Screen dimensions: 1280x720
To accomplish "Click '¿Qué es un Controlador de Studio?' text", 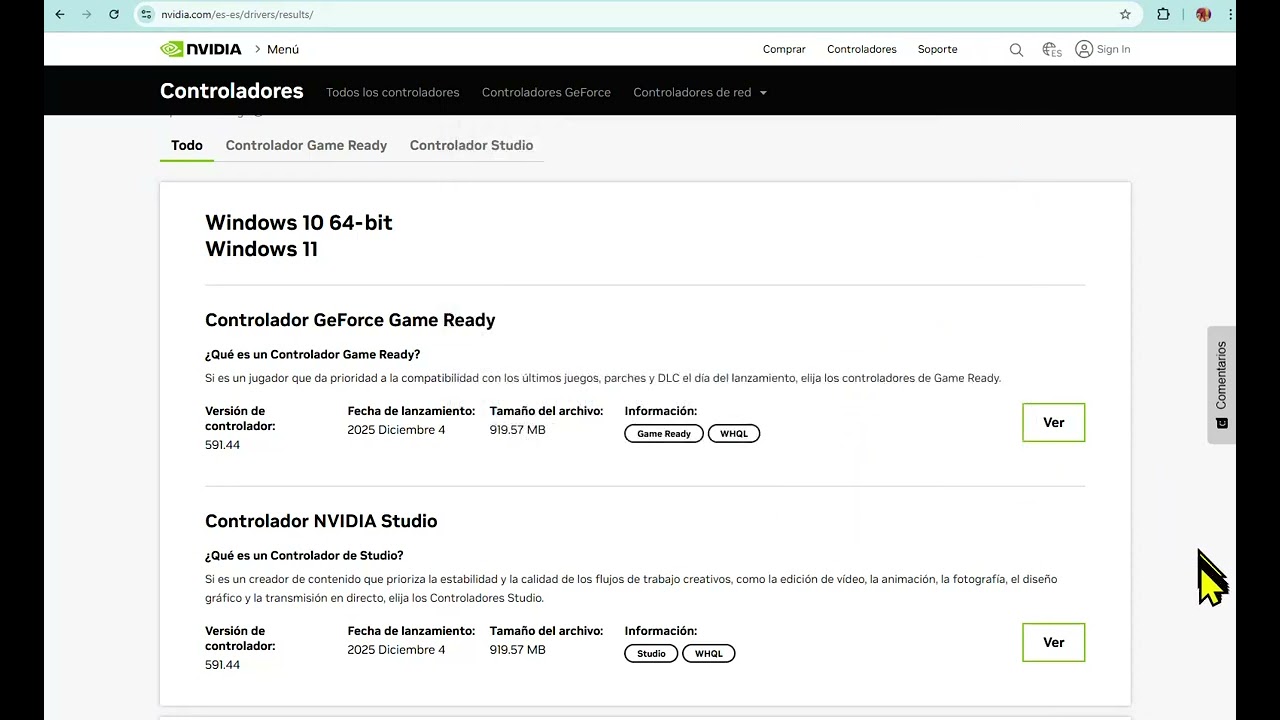I will [x=304, y=555].
